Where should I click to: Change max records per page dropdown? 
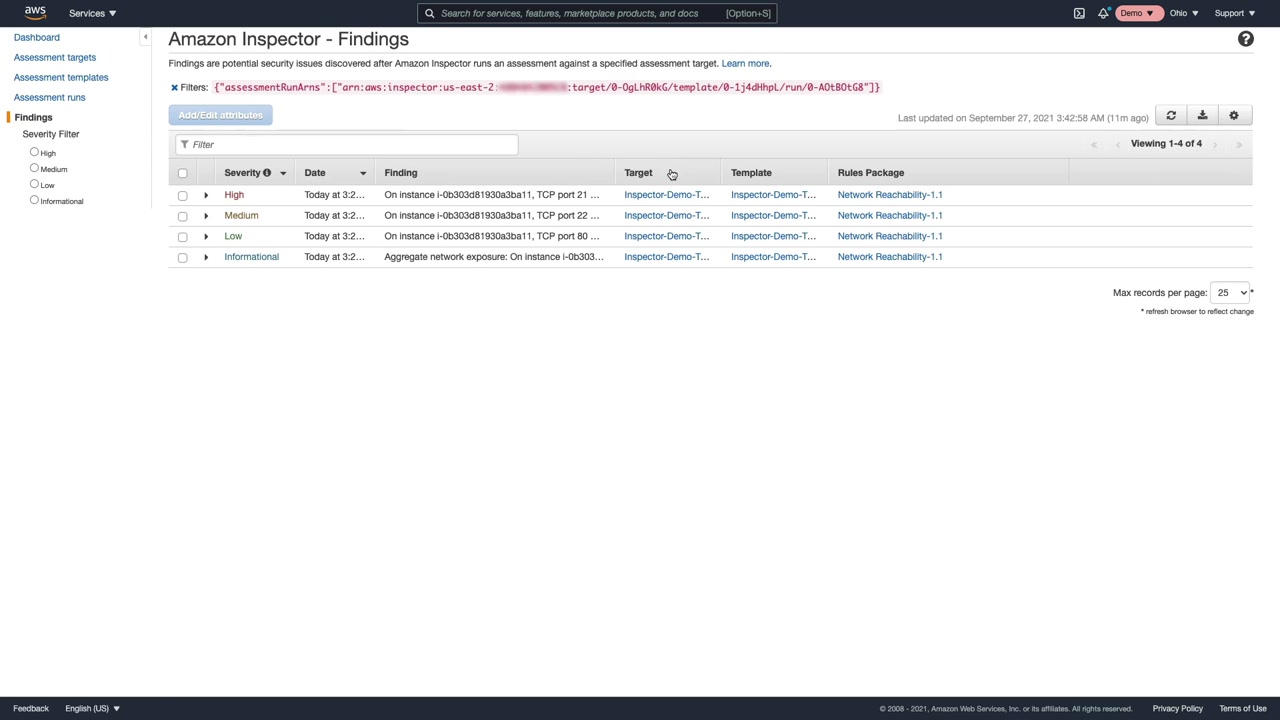click(x=1229, y=293)
